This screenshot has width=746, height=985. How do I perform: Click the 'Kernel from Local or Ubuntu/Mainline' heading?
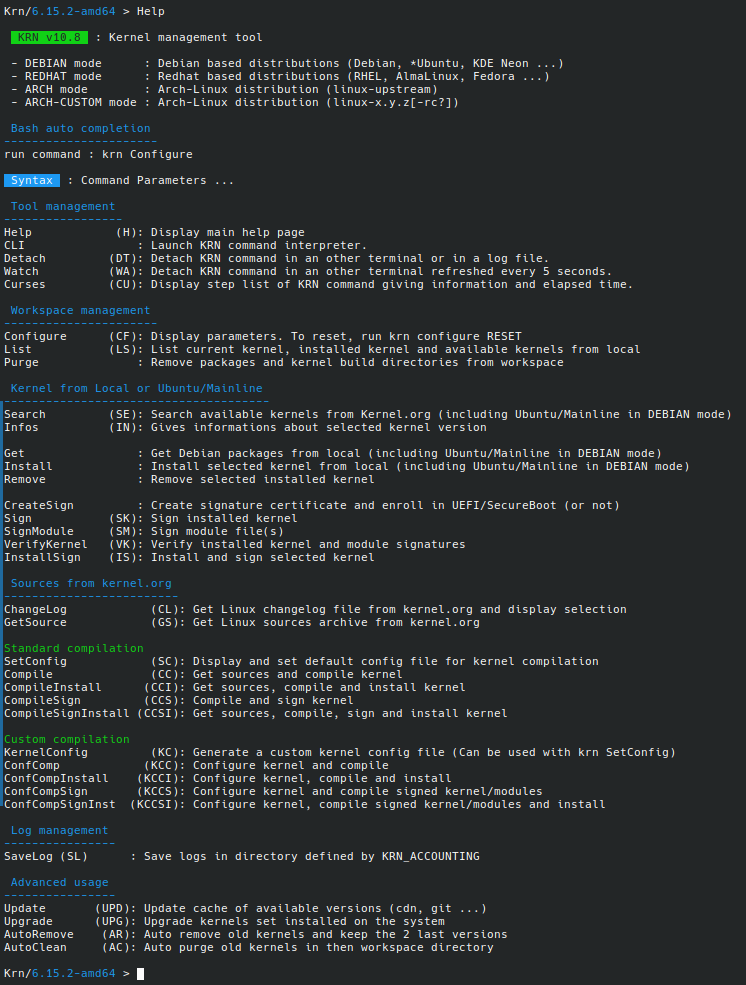point(136,388)
